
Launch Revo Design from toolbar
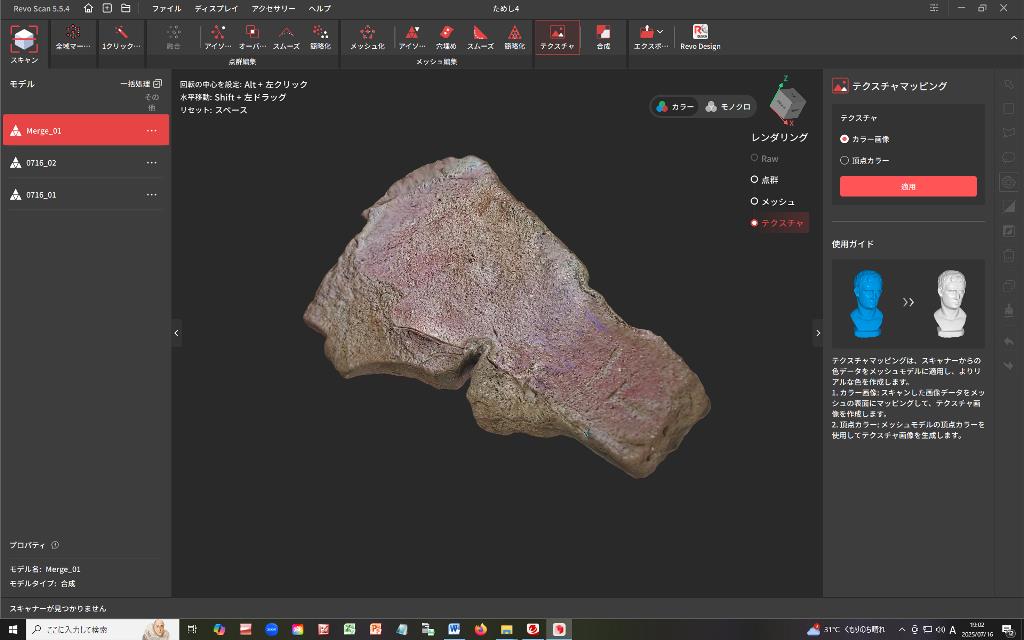[700, 38]
